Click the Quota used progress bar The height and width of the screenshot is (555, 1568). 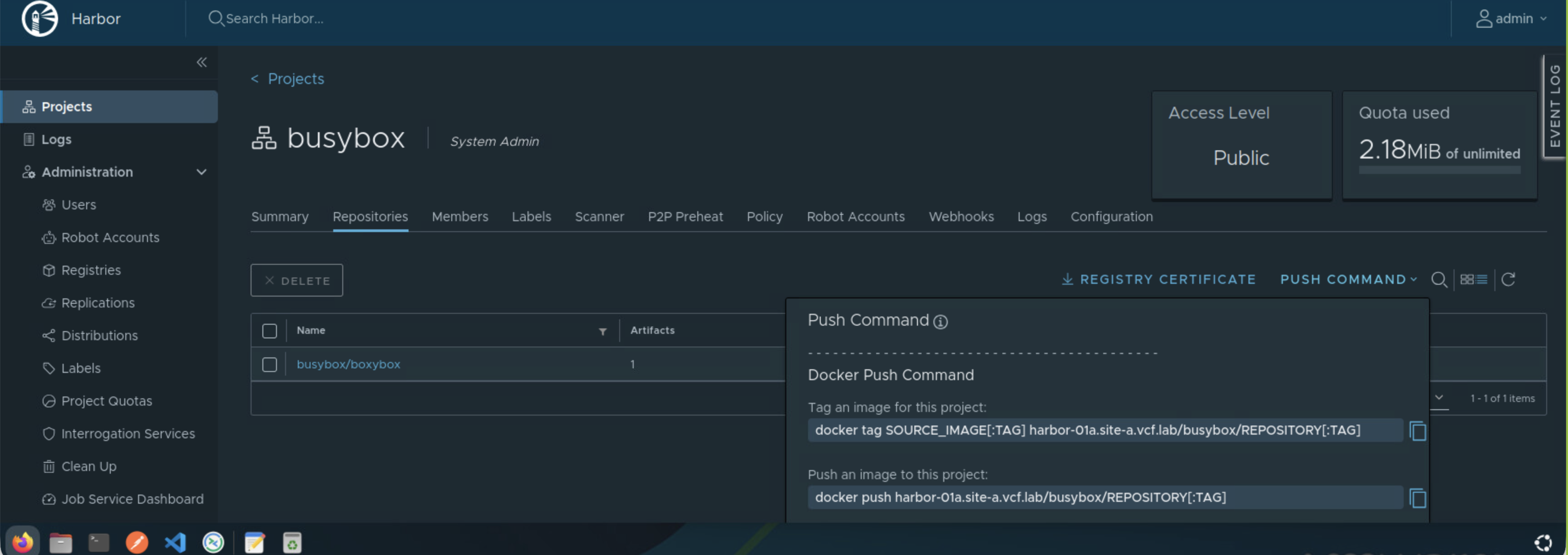point(1440,170)
